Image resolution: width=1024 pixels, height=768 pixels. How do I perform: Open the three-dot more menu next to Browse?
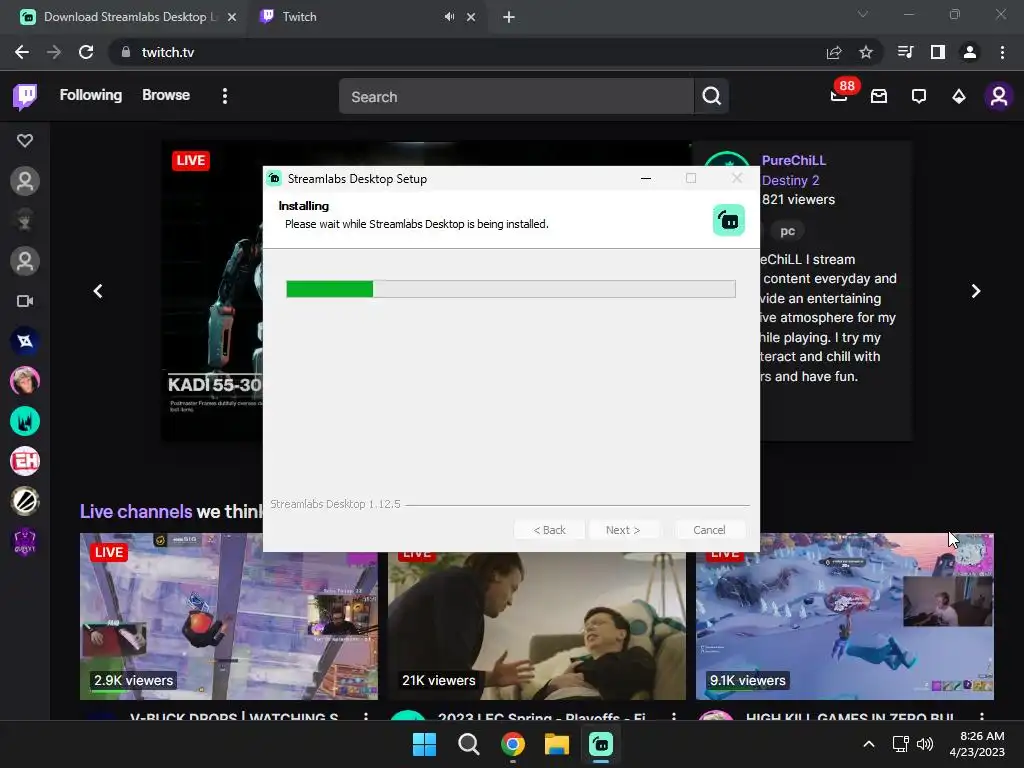(x=225, y=96)
